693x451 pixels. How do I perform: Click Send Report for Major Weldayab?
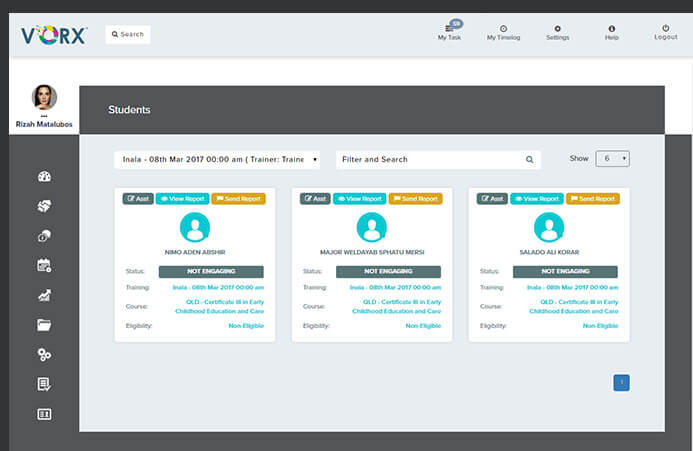(415, 199)
